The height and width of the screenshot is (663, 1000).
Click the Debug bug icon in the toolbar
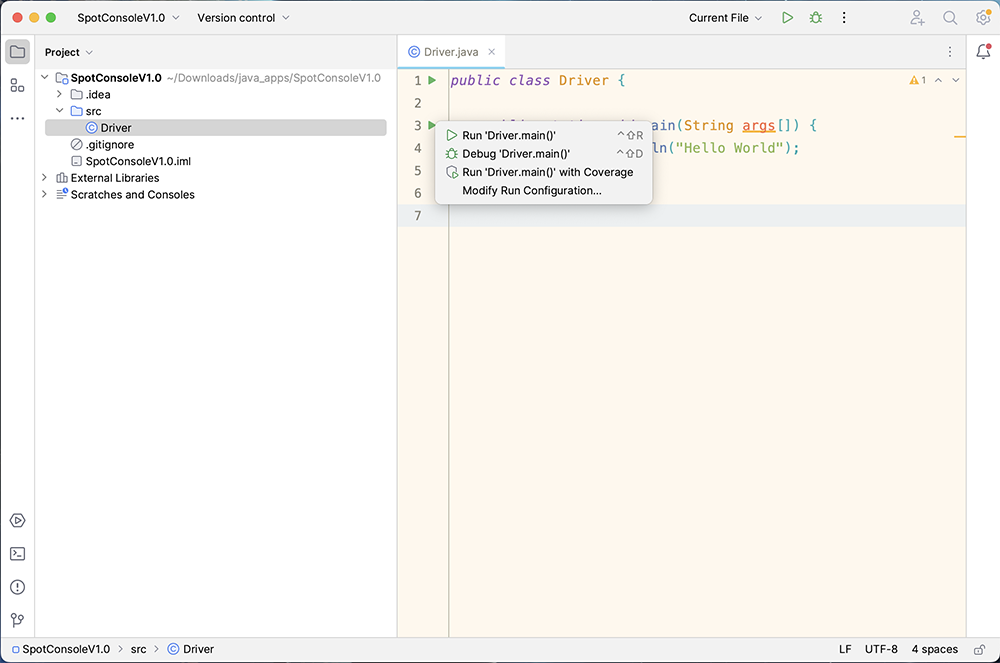tap(816, 18)
